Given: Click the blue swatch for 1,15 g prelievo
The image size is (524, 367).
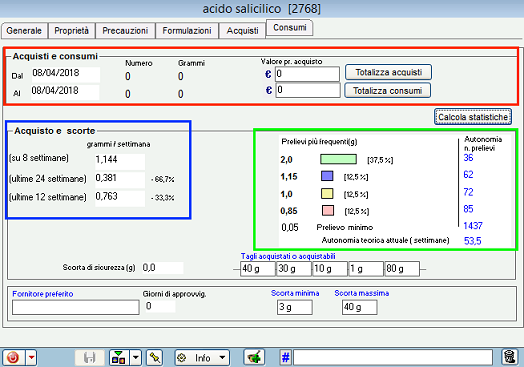Looking at the screenshot, I should pyautogui.click(x=327, y=176).
